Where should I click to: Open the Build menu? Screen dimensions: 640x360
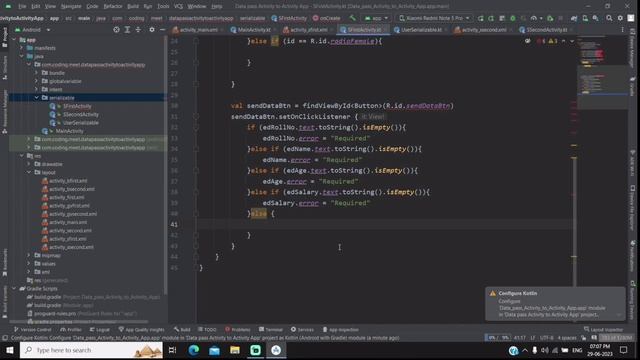point(133,7)
